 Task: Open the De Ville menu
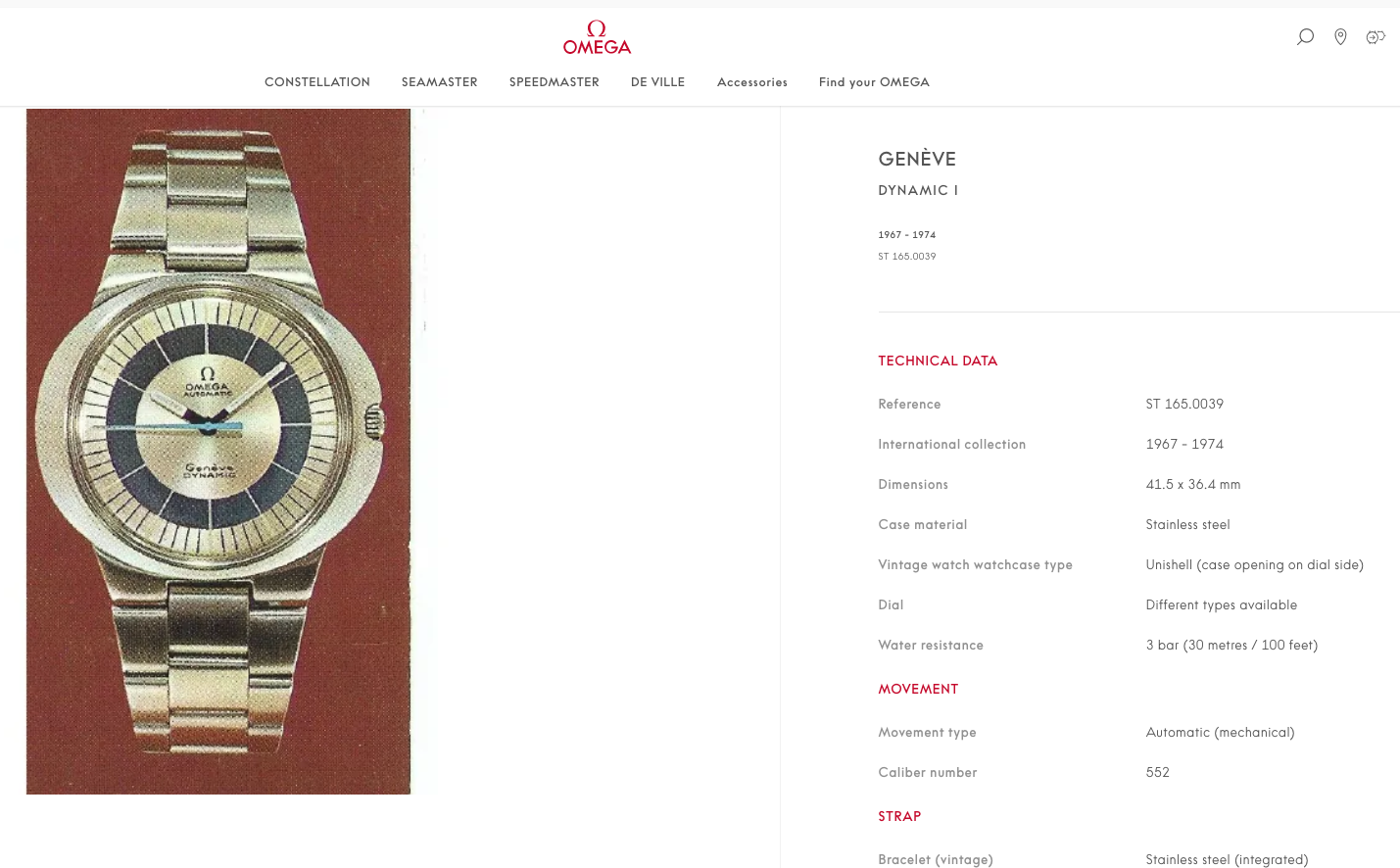click(x=658, y=82)
